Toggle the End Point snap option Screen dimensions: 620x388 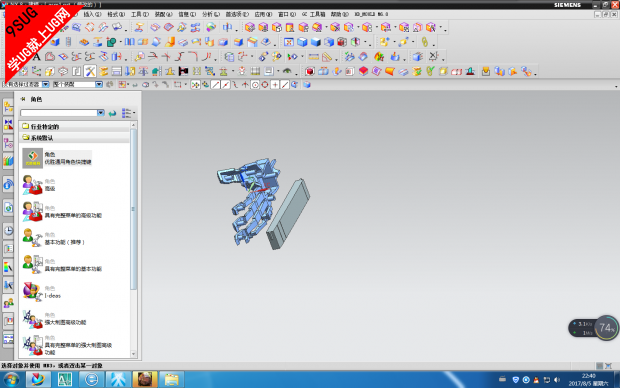click(x=215, y=85)
